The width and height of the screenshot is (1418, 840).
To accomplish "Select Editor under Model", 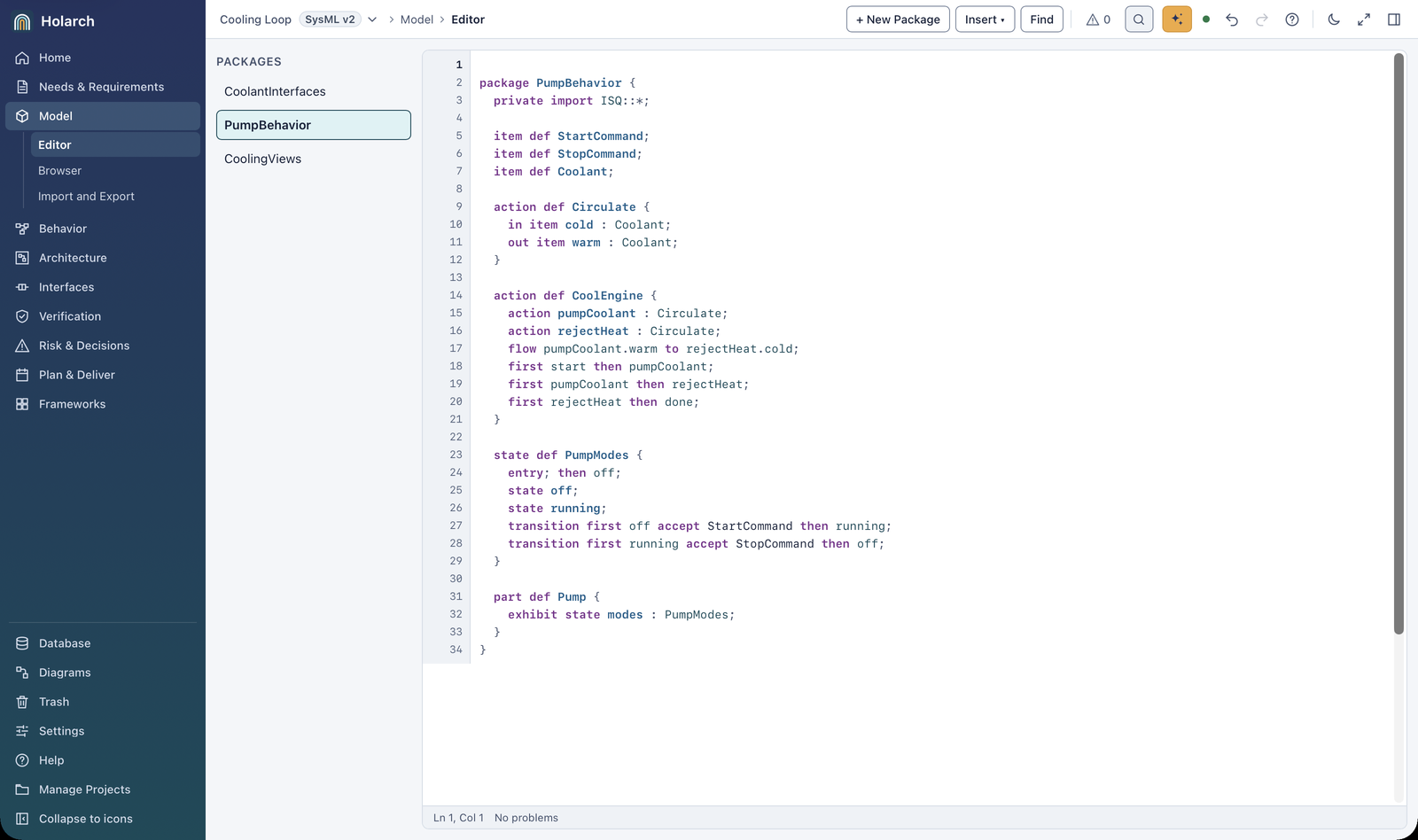I will pyautogui.click(x=115, y=144).
